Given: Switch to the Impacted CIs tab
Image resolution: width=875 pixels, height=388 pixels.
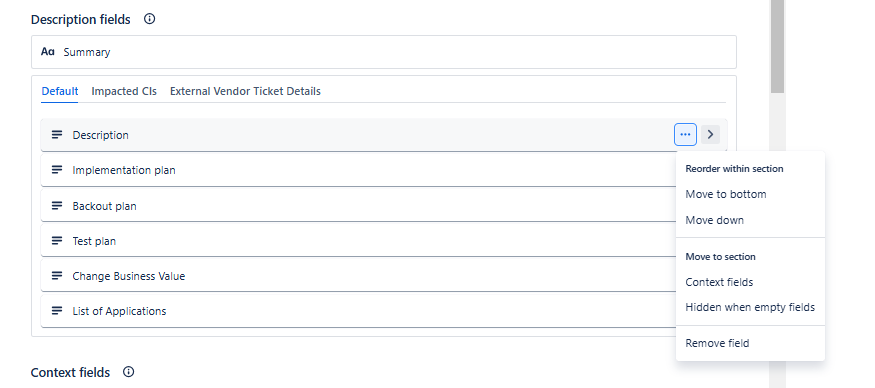Looking at the screenshot, I should point(124,91).
